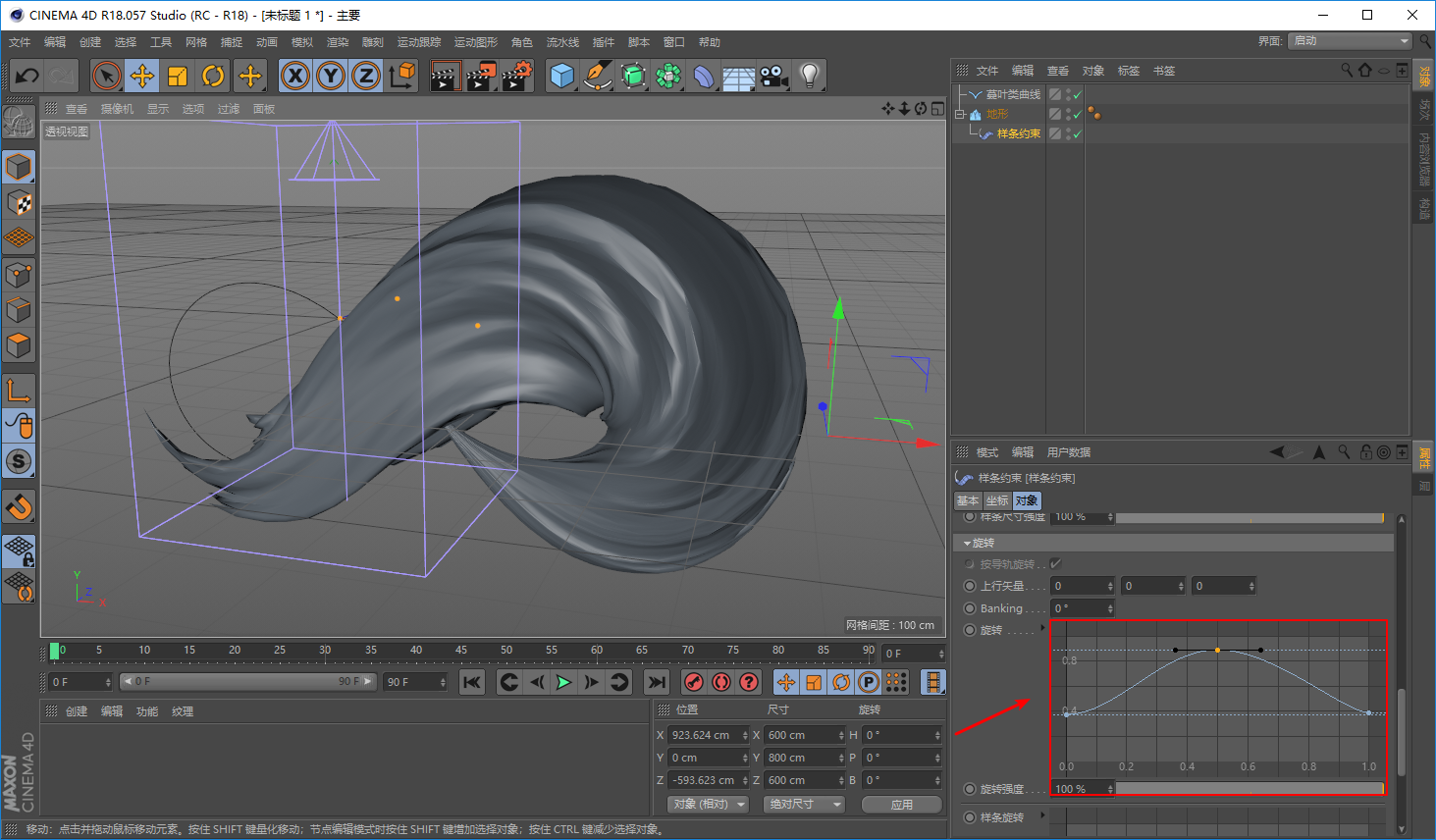Viewport: 1436px width, 840px height.
Task: Activate the Rotate tool
Action: coord(213,76)
